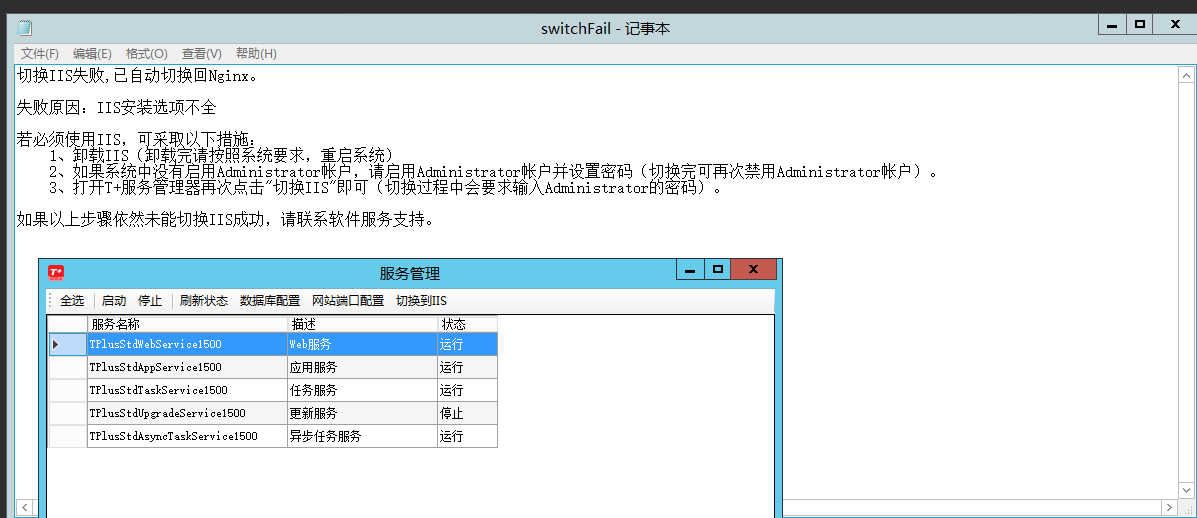Open the 文件(F) menu in Notepad
The height and width of the screenshot is (518, 1197).
40,53
